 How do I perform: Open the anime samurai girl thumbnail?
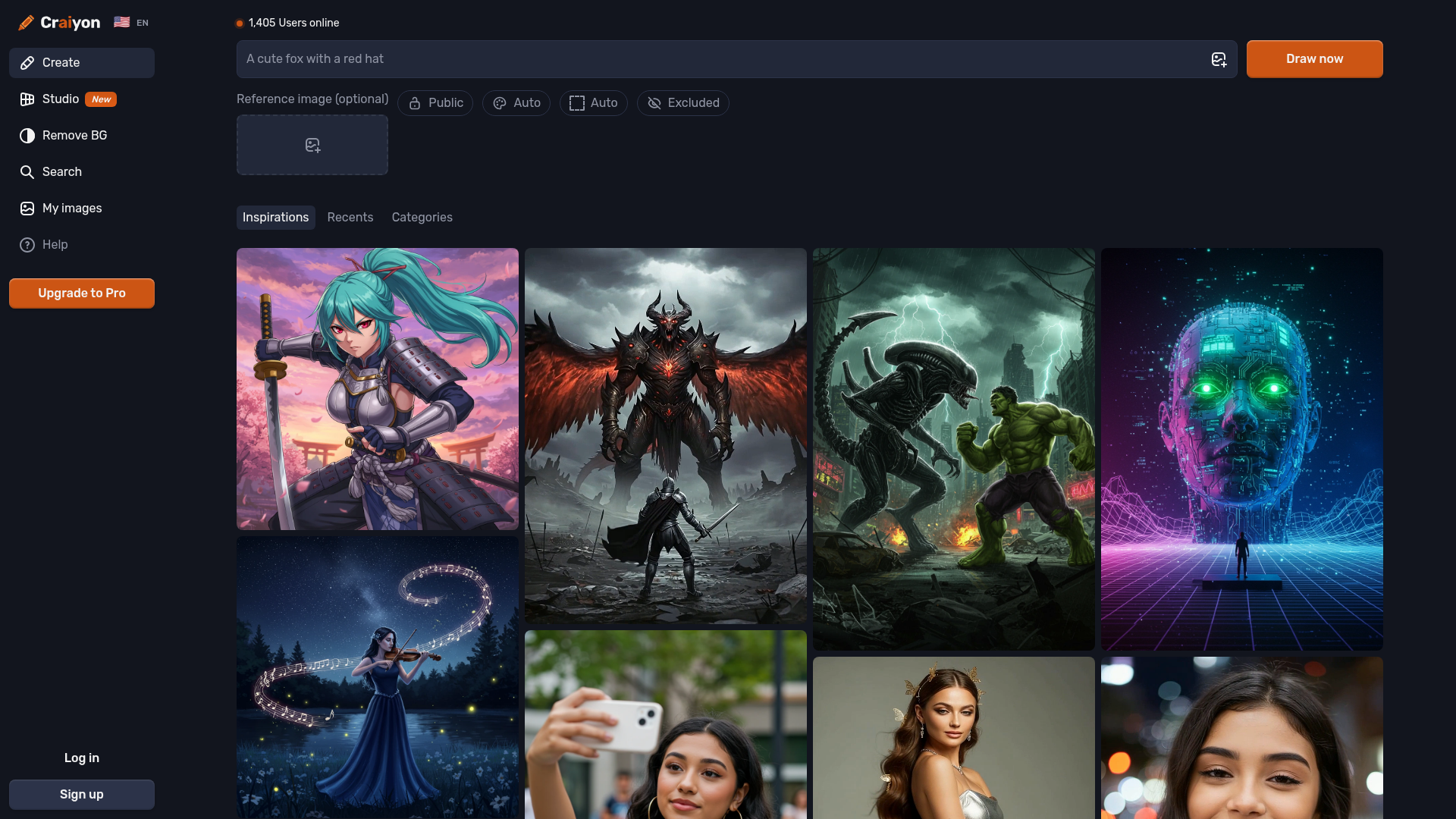click(378, 389)
